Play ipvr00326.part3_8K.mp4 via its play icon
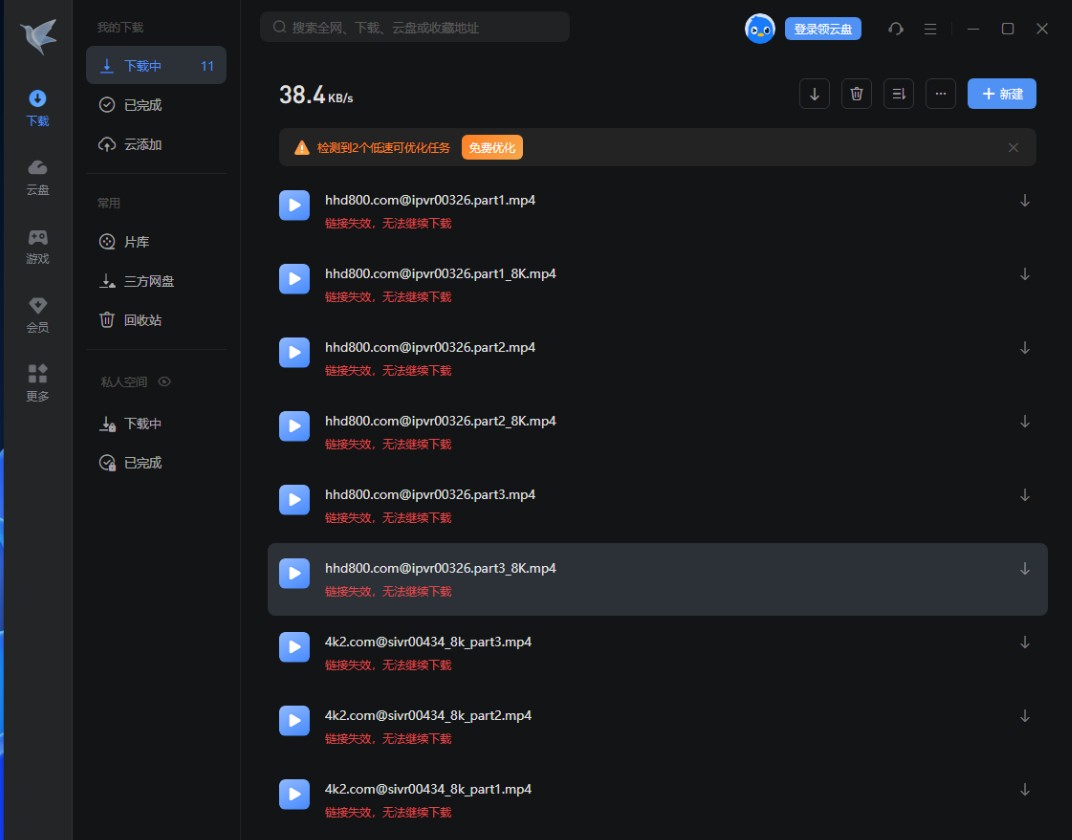 click(295, 573)
